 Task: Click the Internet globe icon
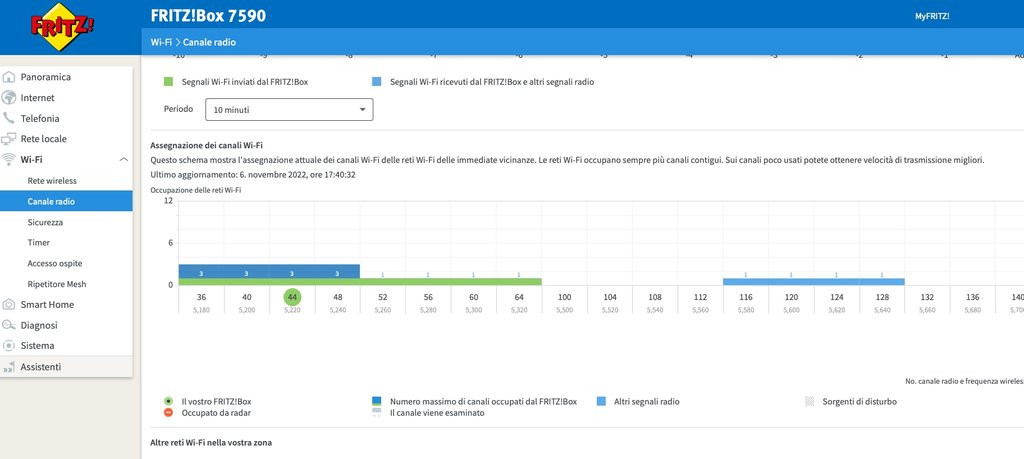point(10,98)
